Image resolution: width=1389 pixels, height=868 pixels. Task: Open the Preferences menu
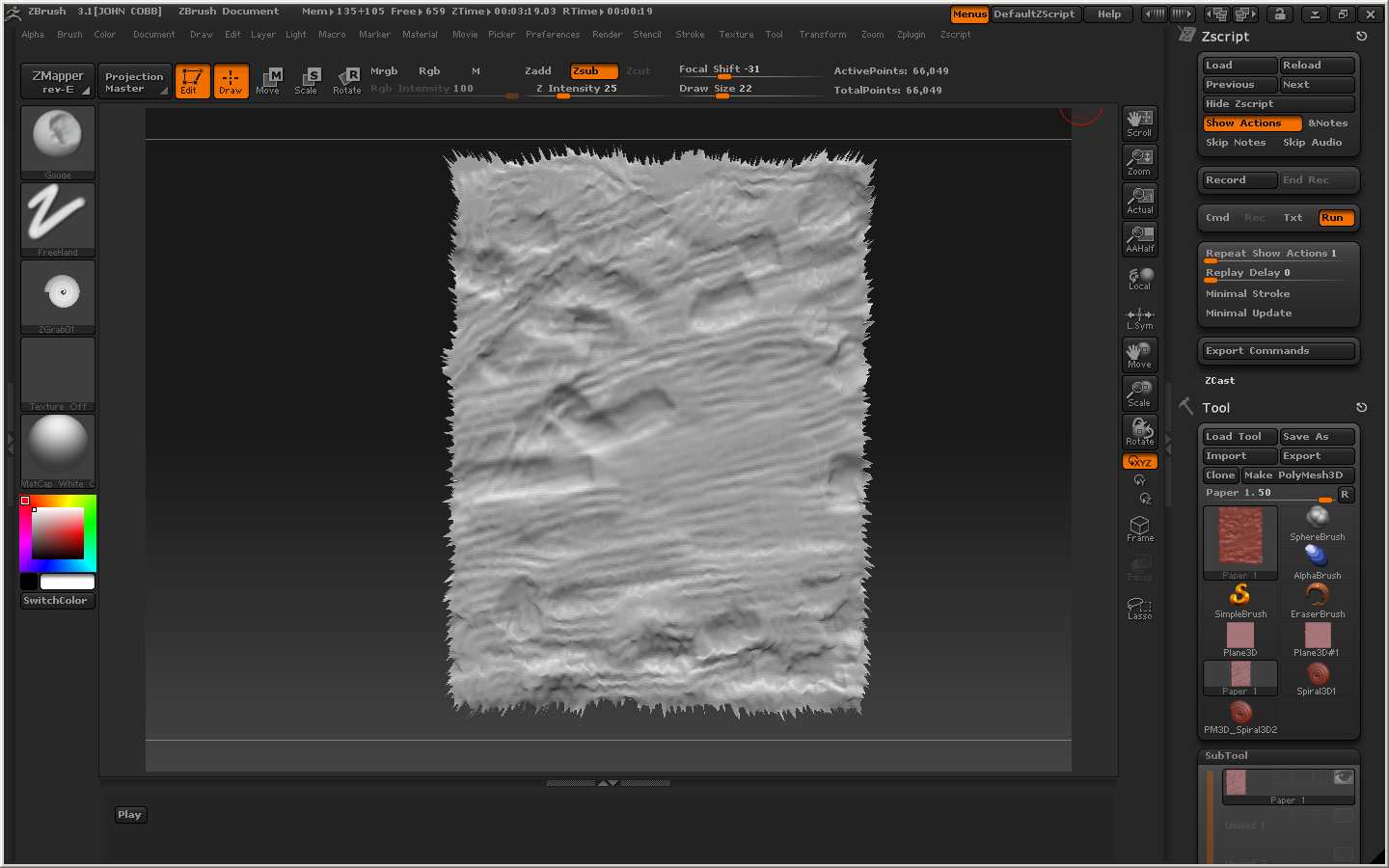pos(553,35)
